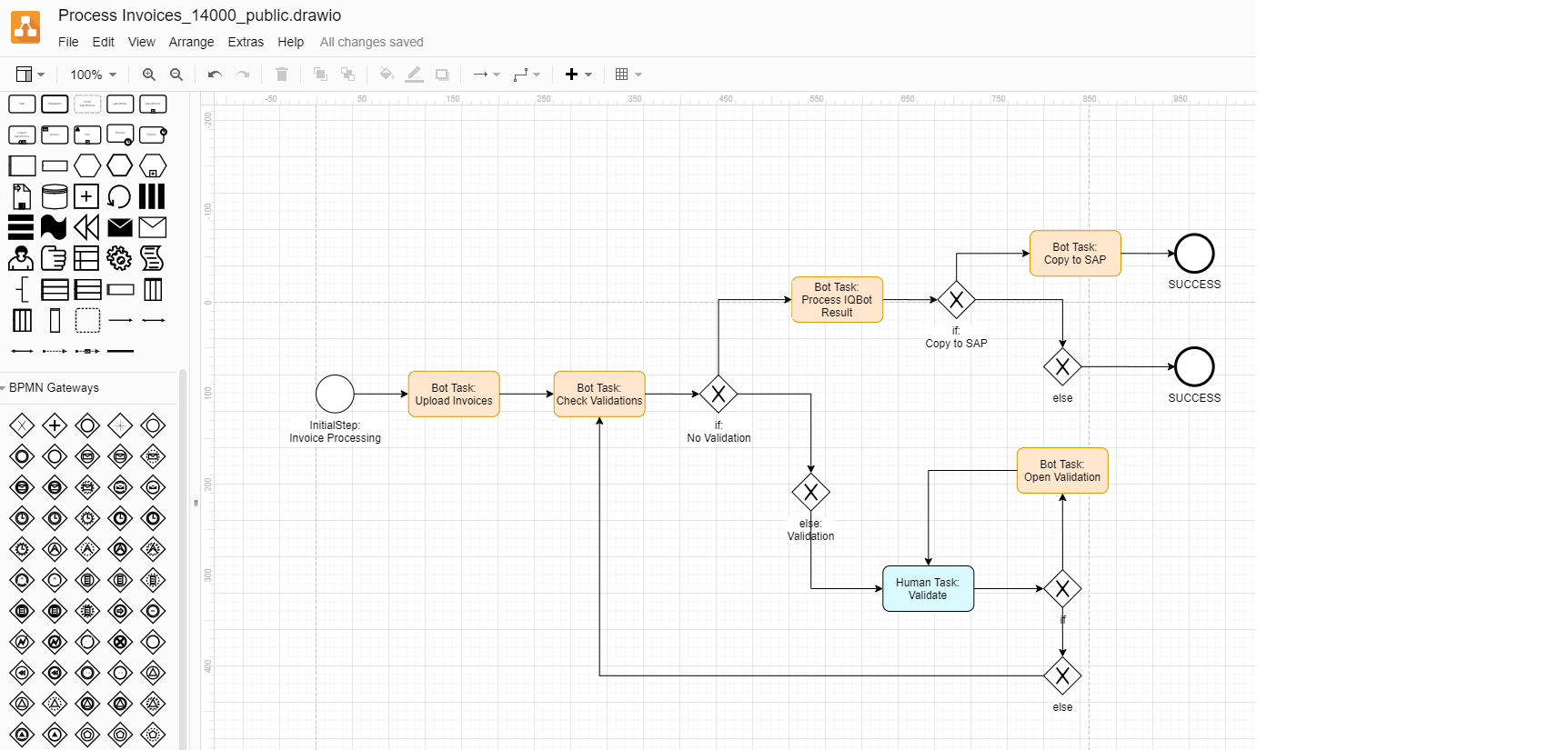Click the draw.io application logo
This screenshot has width=1568, height=750.
coord(25,27)
